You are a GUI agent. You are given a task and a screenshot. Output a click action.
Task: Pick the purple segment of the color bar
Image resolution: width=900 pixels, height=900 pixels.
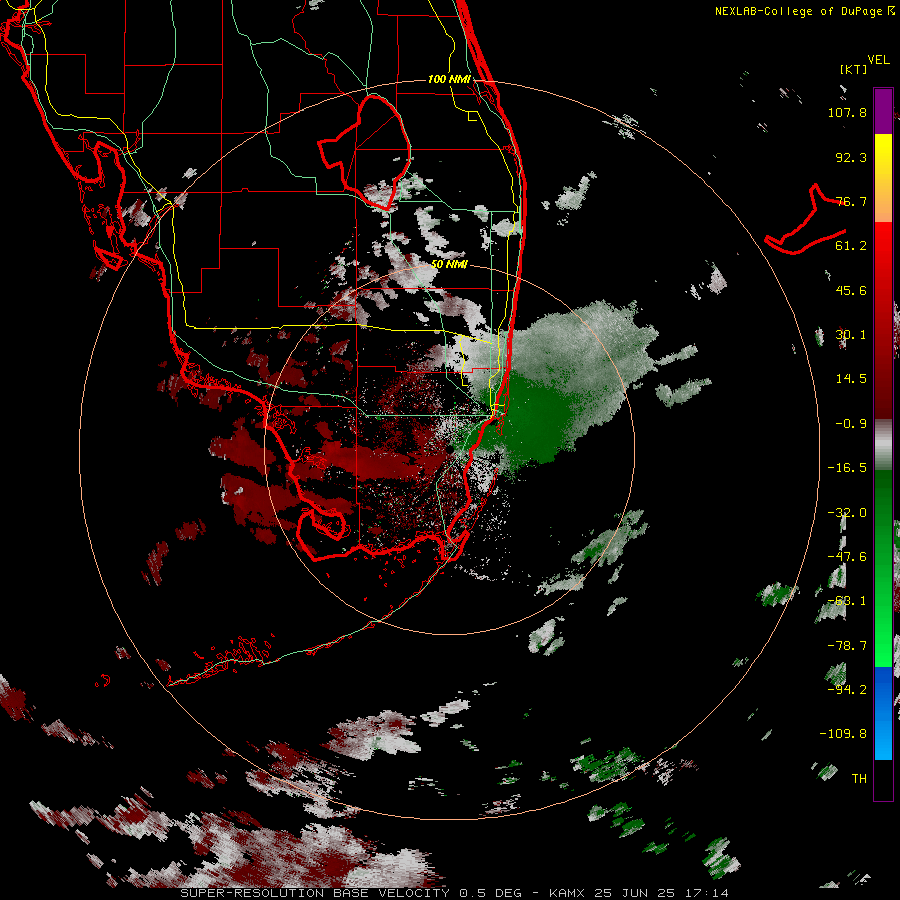tap(883, 111)
